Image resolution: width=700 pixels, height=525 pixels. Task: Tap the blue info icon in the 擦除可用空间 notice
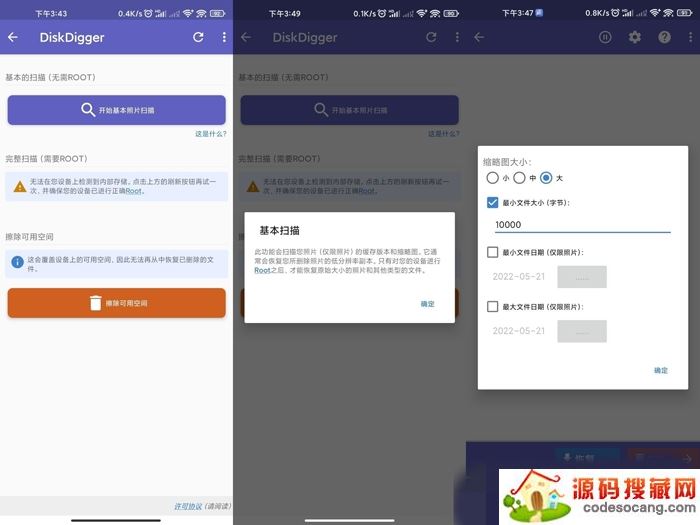coord(17,262)
